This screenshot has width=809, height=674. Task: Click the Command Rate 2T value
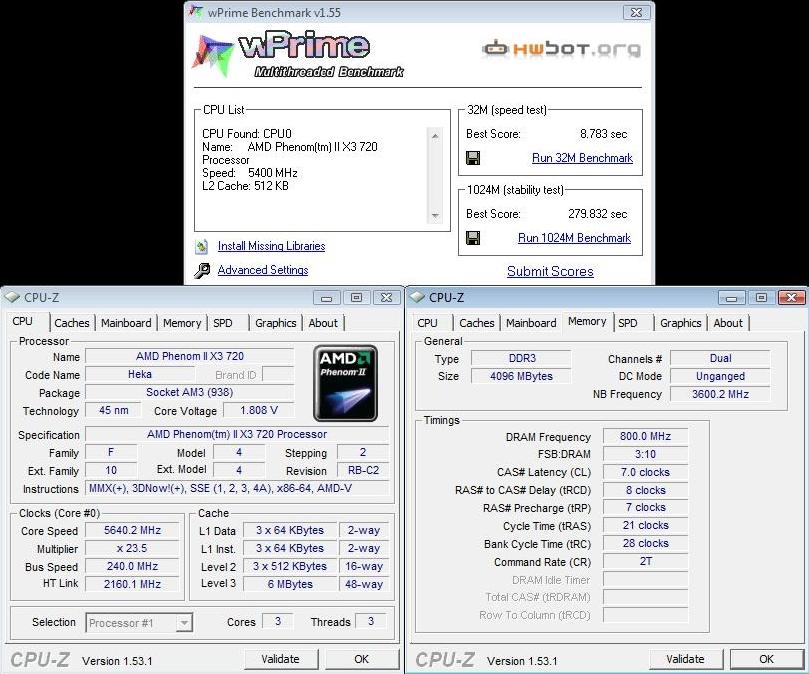coord(645,561)
